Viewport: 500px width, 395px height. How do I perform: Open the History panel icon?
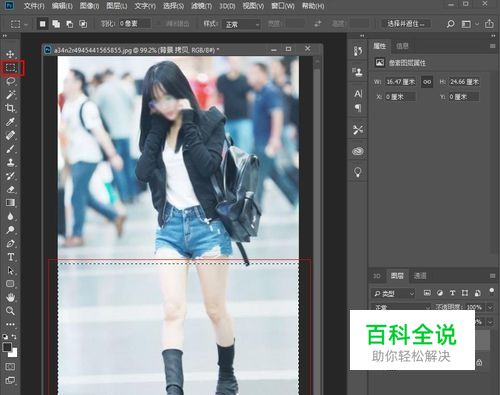[358, 51]
